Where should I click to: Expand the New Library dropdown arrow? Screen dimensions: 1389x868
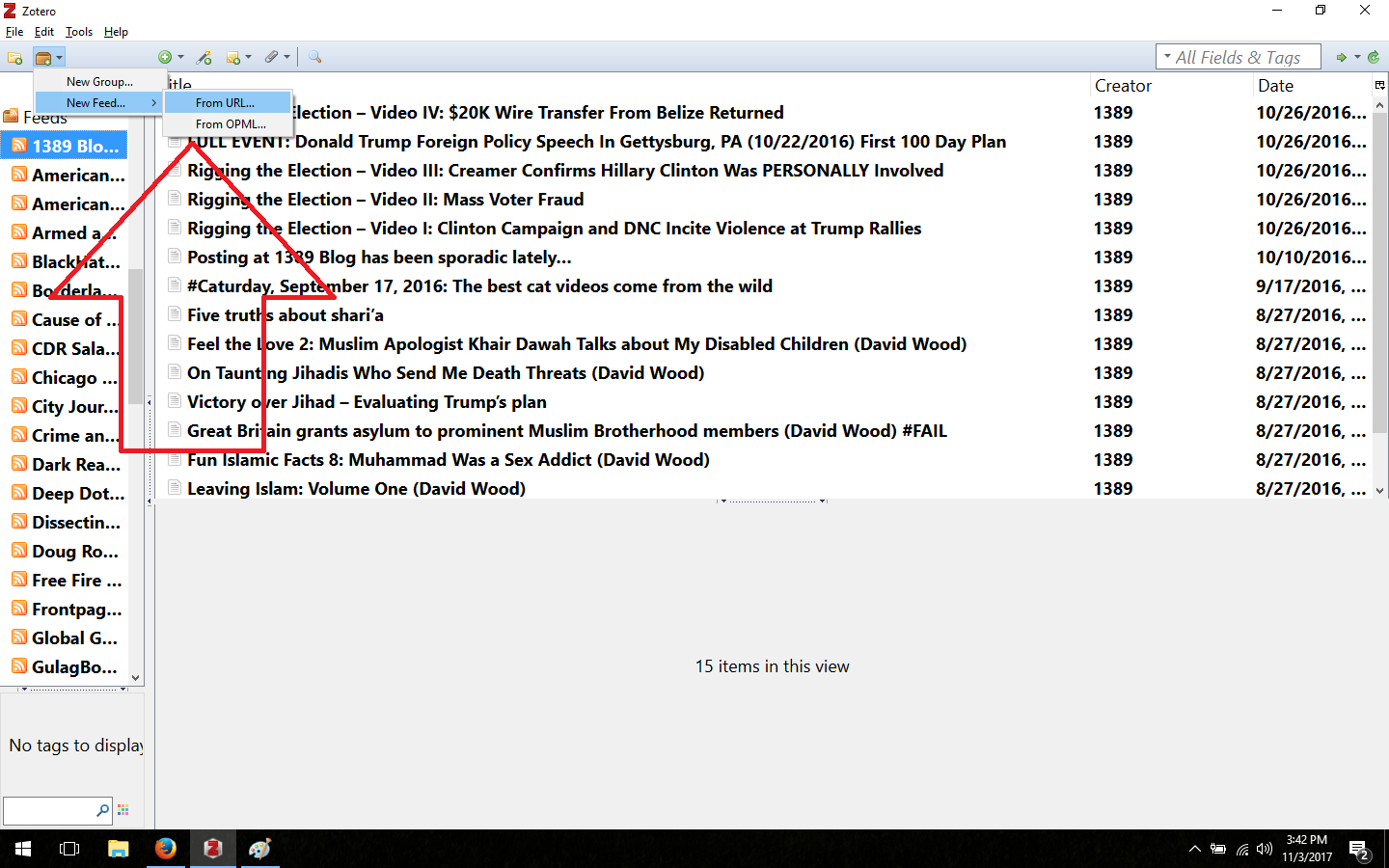tap(59, 58)
